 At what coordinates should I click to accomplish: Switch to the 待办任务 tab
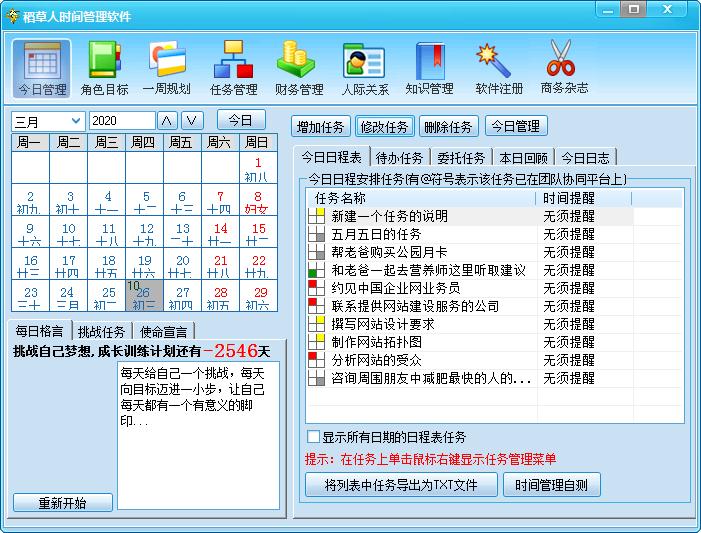coord(399,158)
